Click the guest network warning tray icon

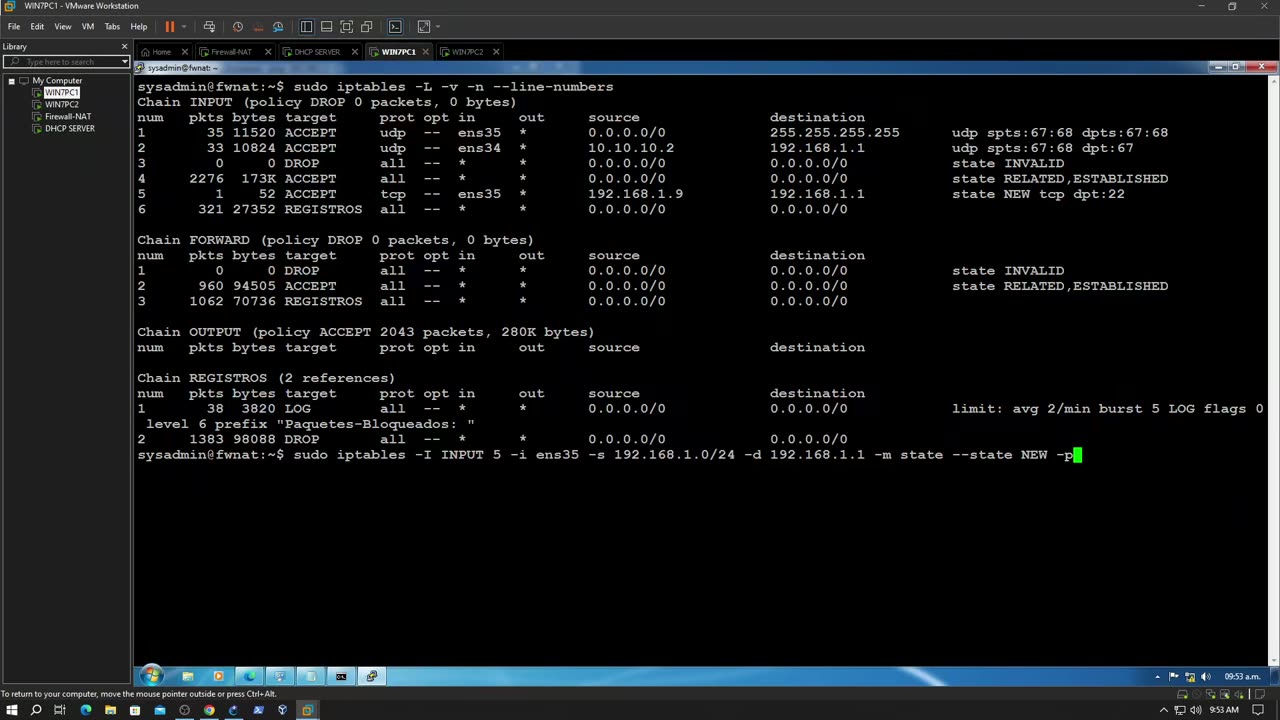[x=1191, y=677]
